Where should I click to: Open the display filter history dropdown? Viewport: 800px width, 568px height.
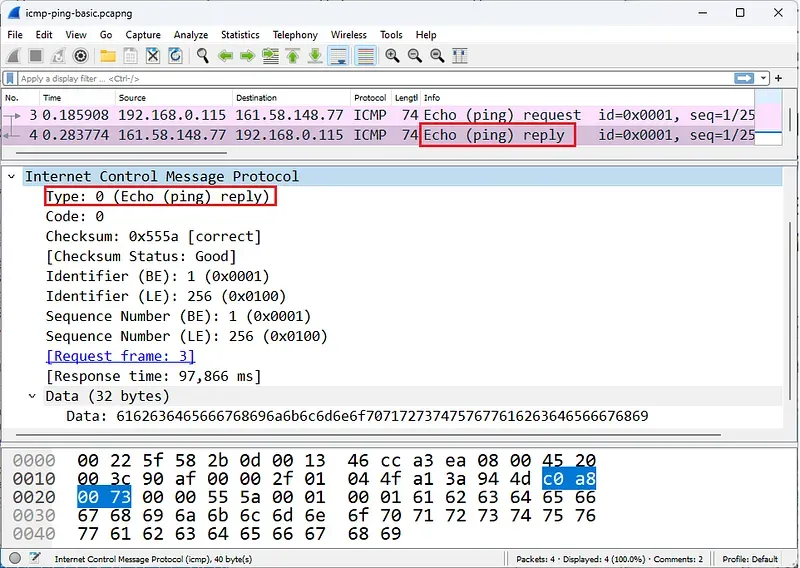[x=763, y=78]
